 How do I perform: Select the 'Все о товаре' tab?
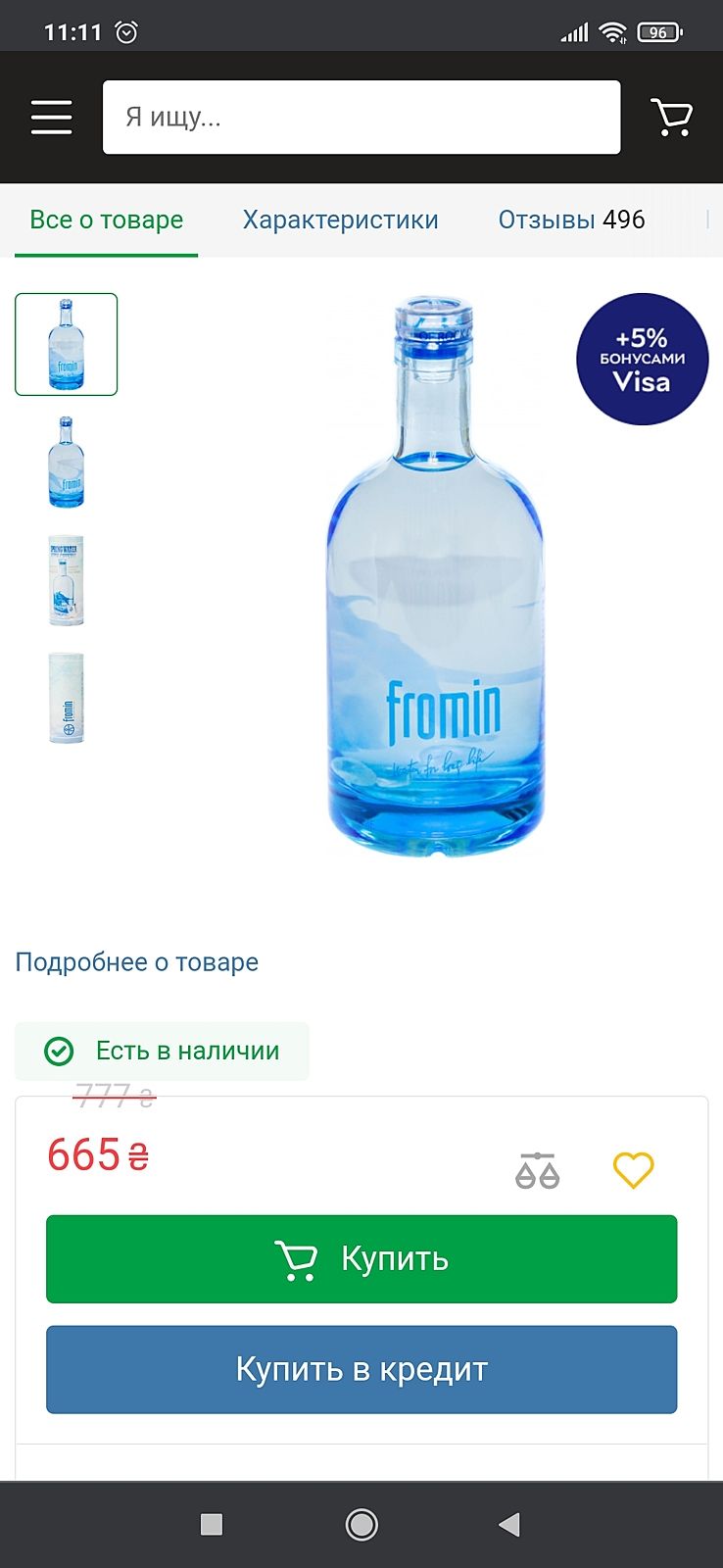pos(106,220)
